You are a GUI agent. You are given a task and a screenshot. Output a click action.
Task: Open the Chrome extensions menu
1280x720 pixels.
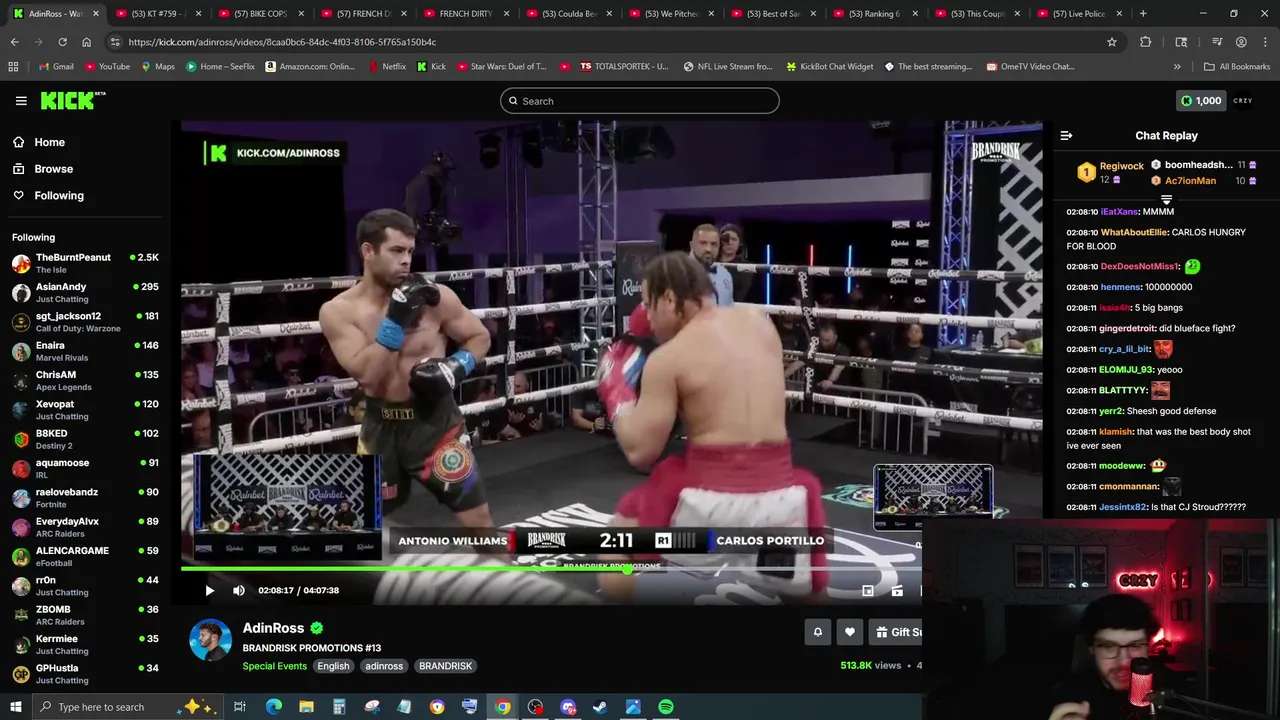click(x=1146, y=42)
